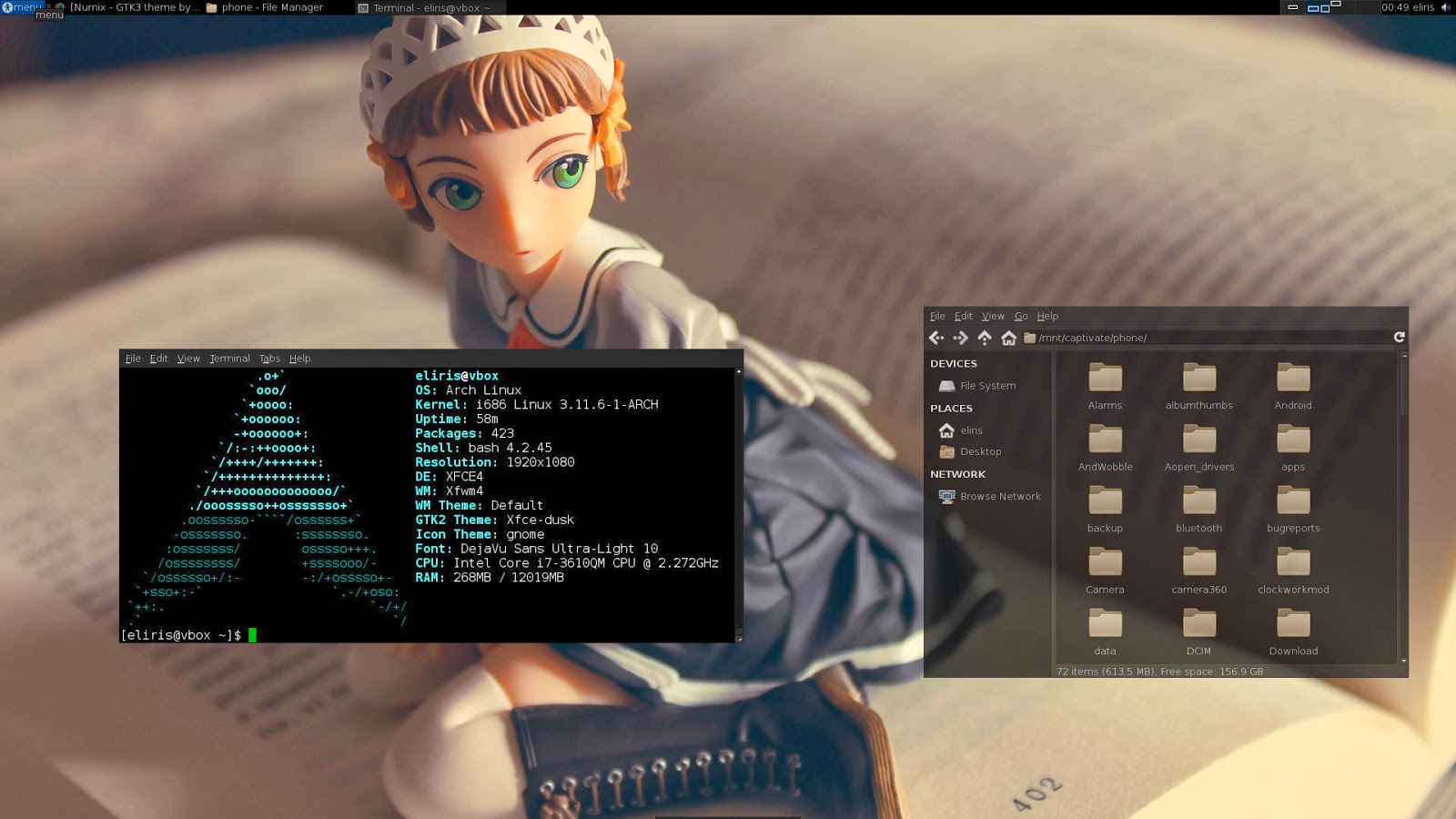Open the View menu in the file manager
The height and width of the screenshot is (819, 1456).
point(993,316)
